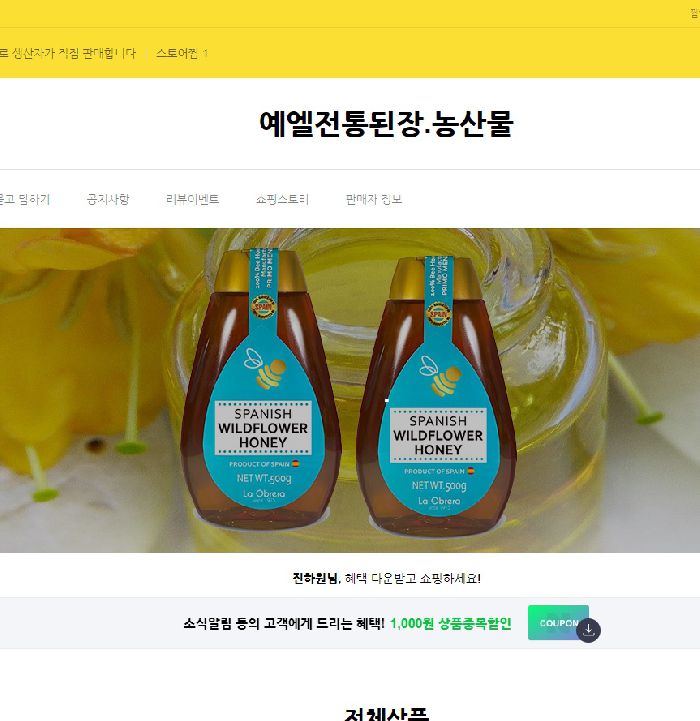The height and width of the screenshot is (721, 700).
Task: Click the green COUPON button
Action: [558, 623]
